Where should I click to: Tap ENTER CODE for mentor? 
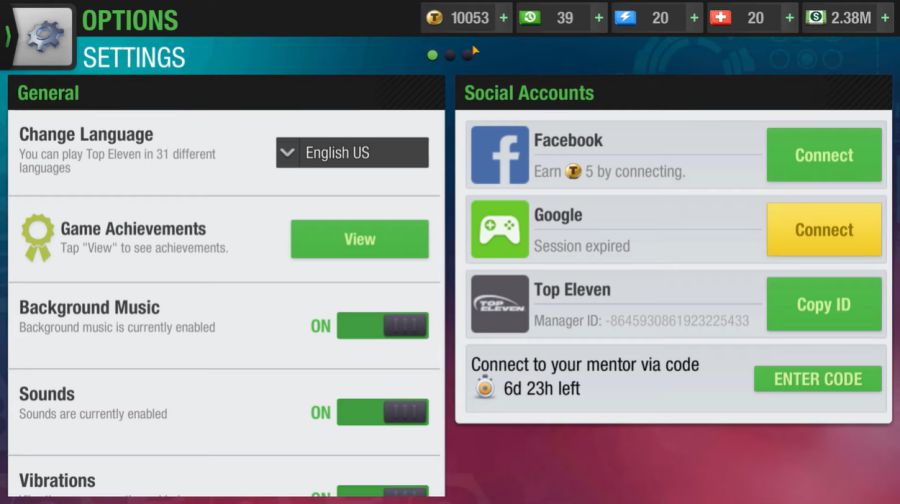(817, 379)
